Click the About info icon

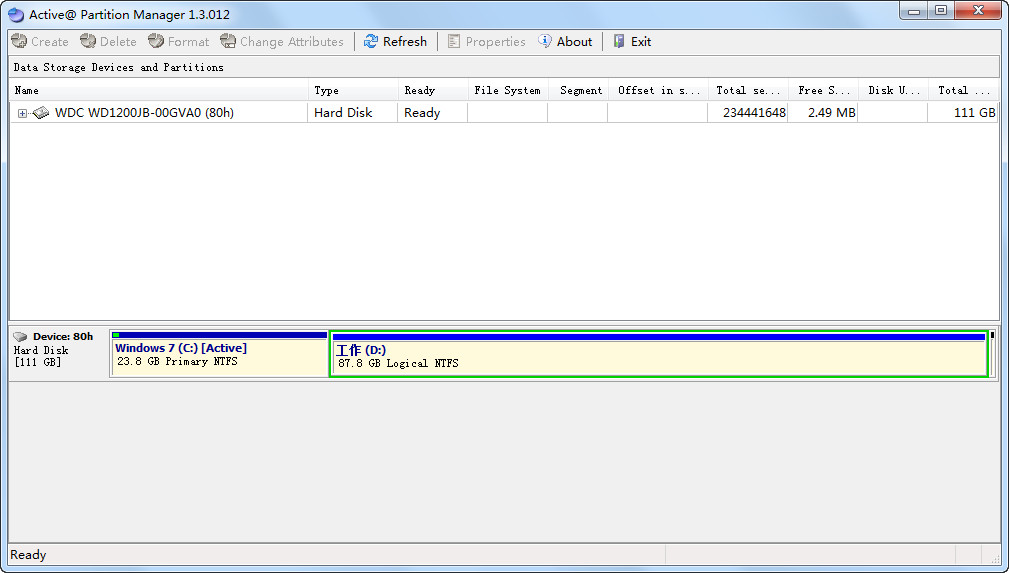[545, 41]
